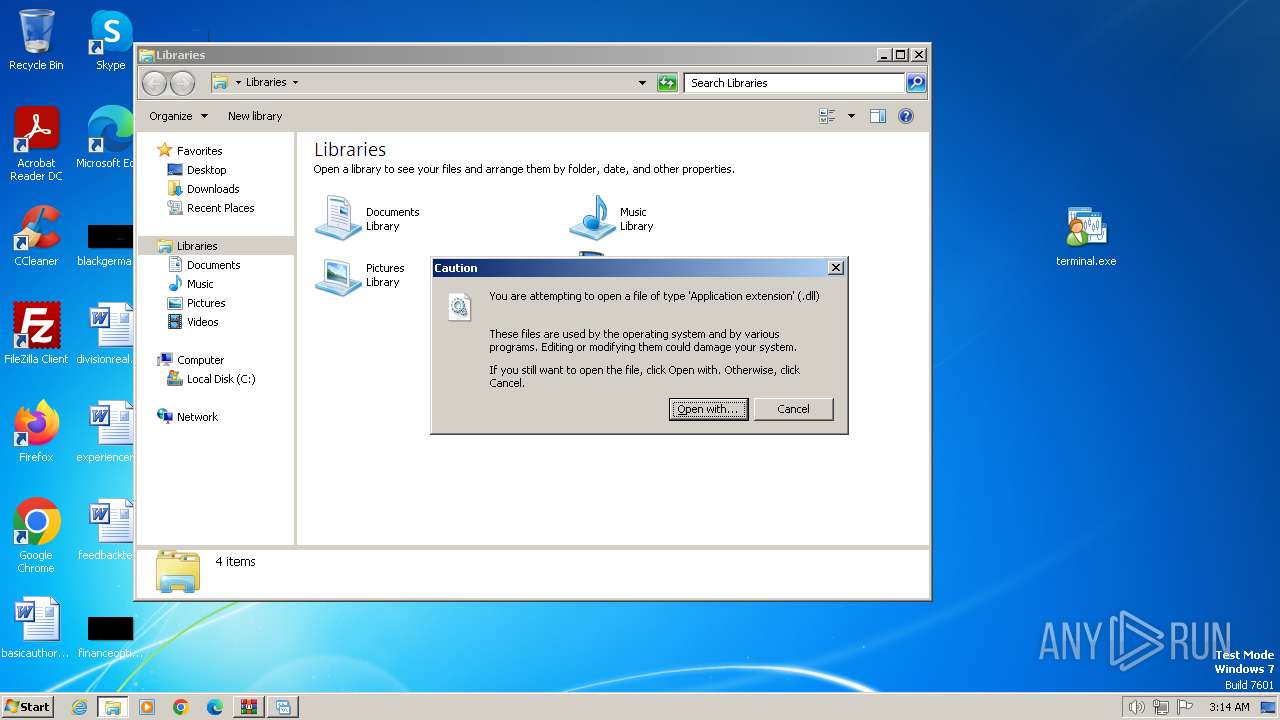Viewport: 1280px width, 720px height.
Task: Open Internet Explorer from the taskbar
Action: (79, 707)
